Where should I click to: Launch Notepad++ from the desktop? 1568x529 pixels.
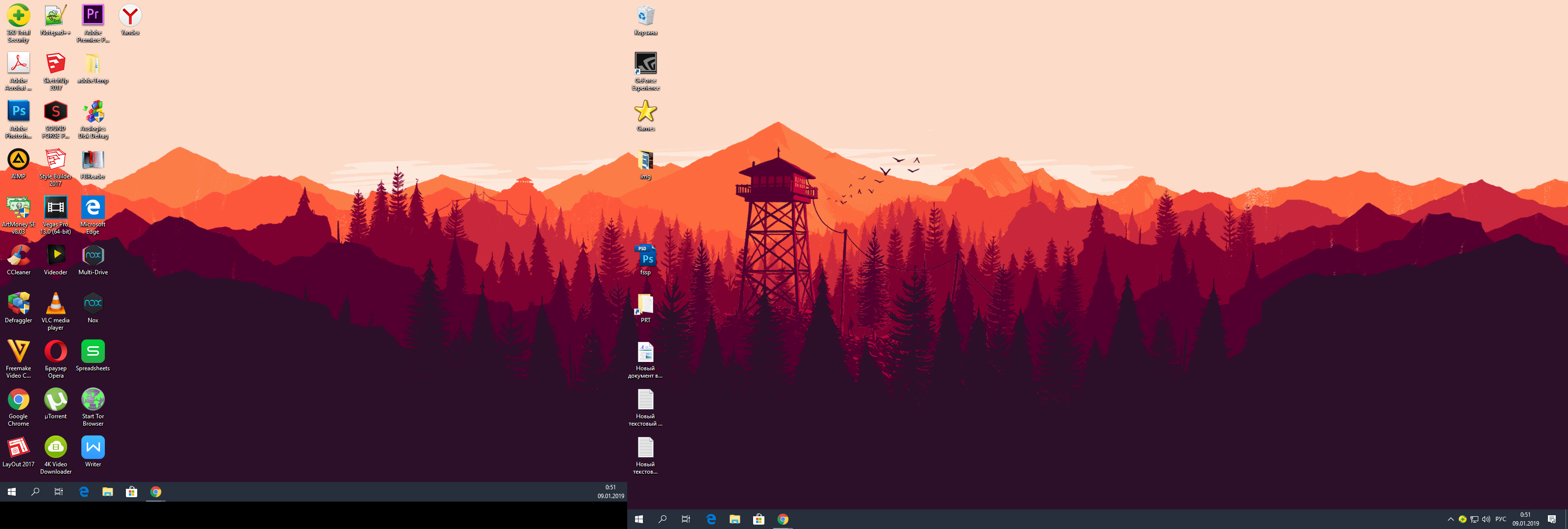pos(55,21)
